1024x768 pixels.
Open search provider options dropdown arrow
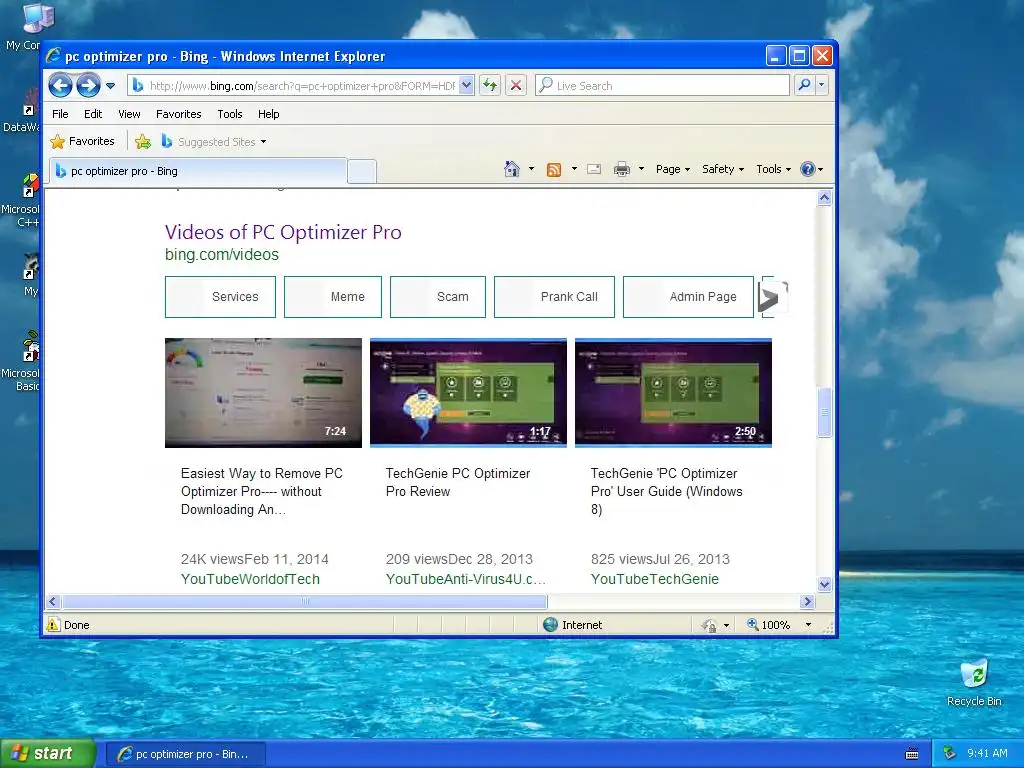point(822,86)
